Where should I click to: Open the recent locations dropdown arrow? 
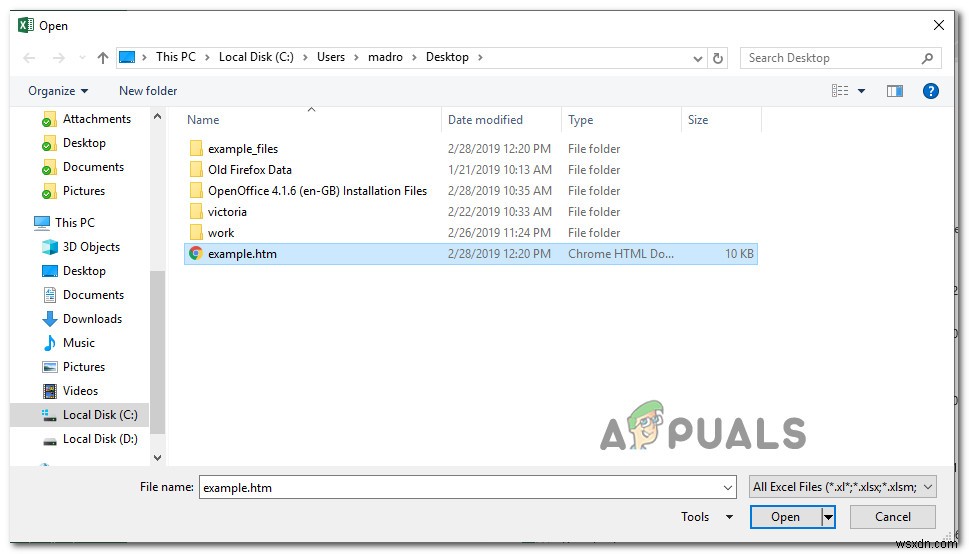point(82,58)
